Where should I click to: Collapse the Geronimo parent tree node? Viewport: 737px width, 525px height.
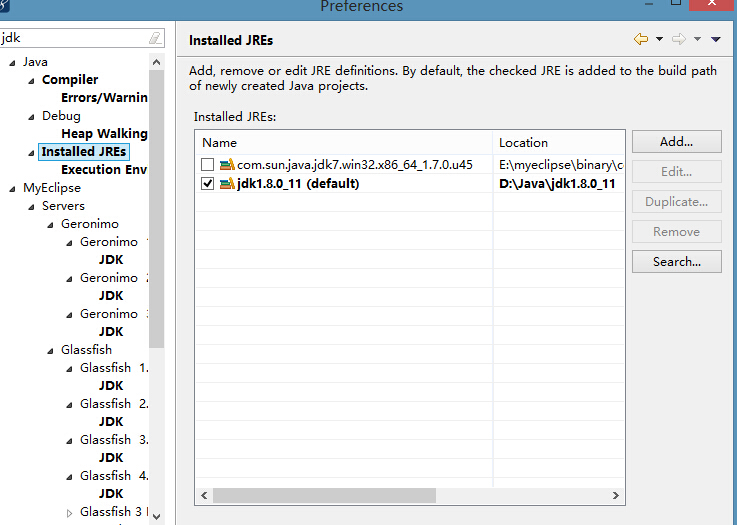pyautogui.click(x=50, y=225)
